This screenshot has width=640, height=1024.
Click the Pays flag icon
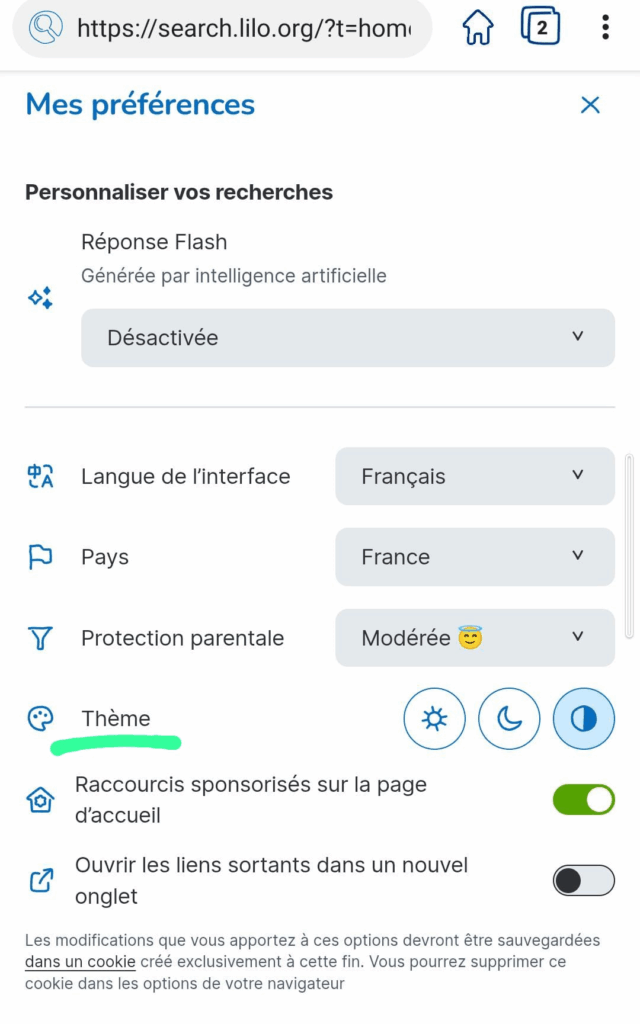coord(40,557)
